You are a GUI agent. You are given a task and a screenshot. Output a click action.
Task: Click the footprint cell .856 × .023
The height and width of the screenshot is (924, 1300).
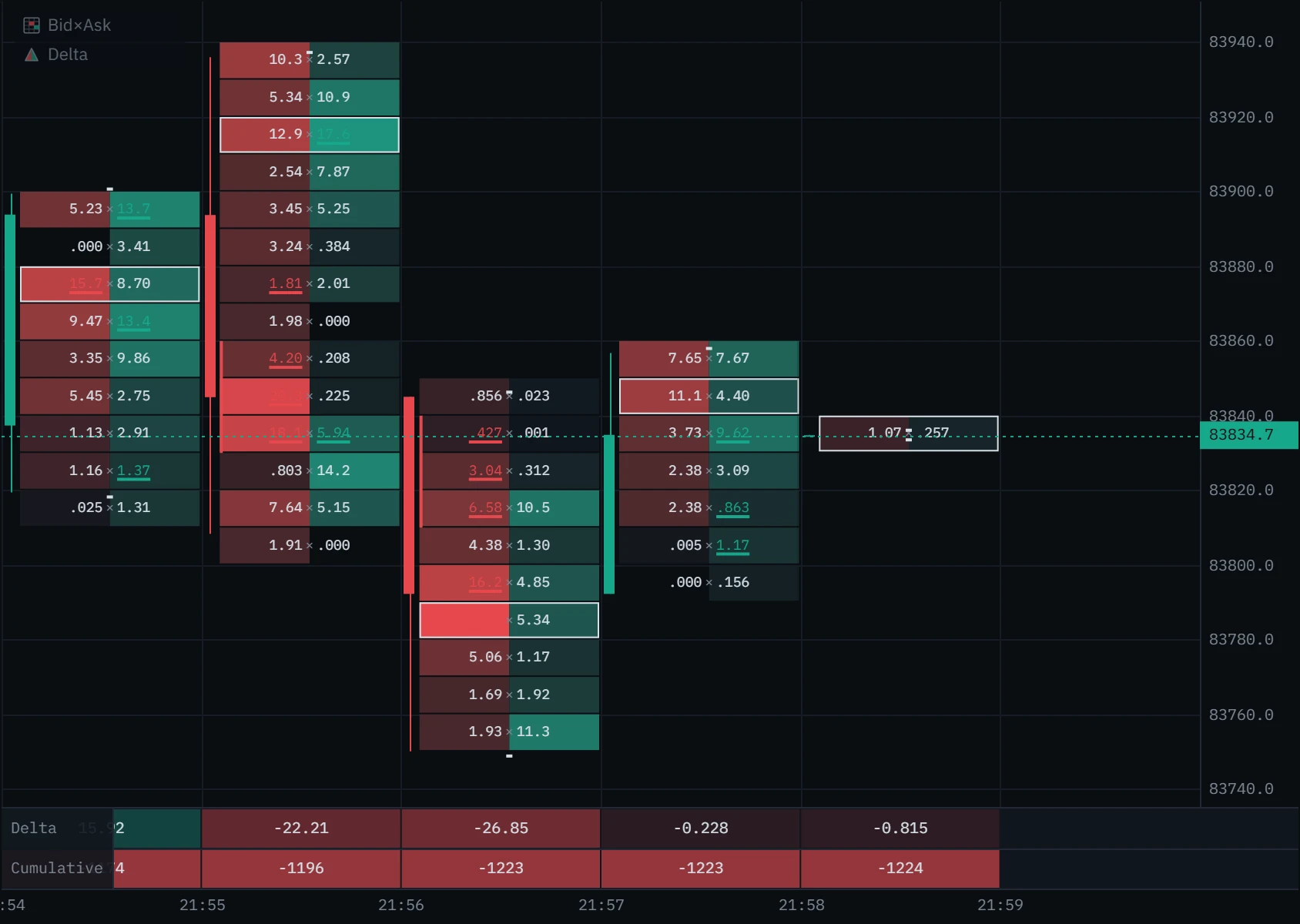[509, 396]
